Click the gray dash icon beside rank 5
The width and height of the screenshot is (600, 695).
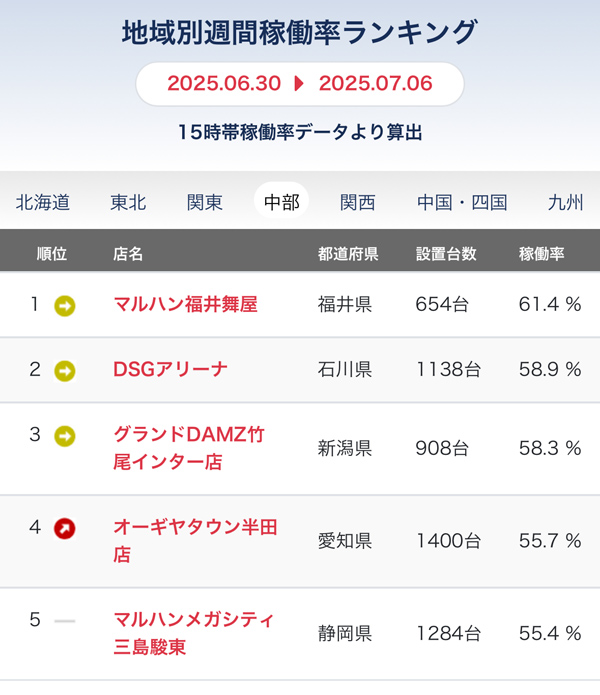(x=65, y=621)
